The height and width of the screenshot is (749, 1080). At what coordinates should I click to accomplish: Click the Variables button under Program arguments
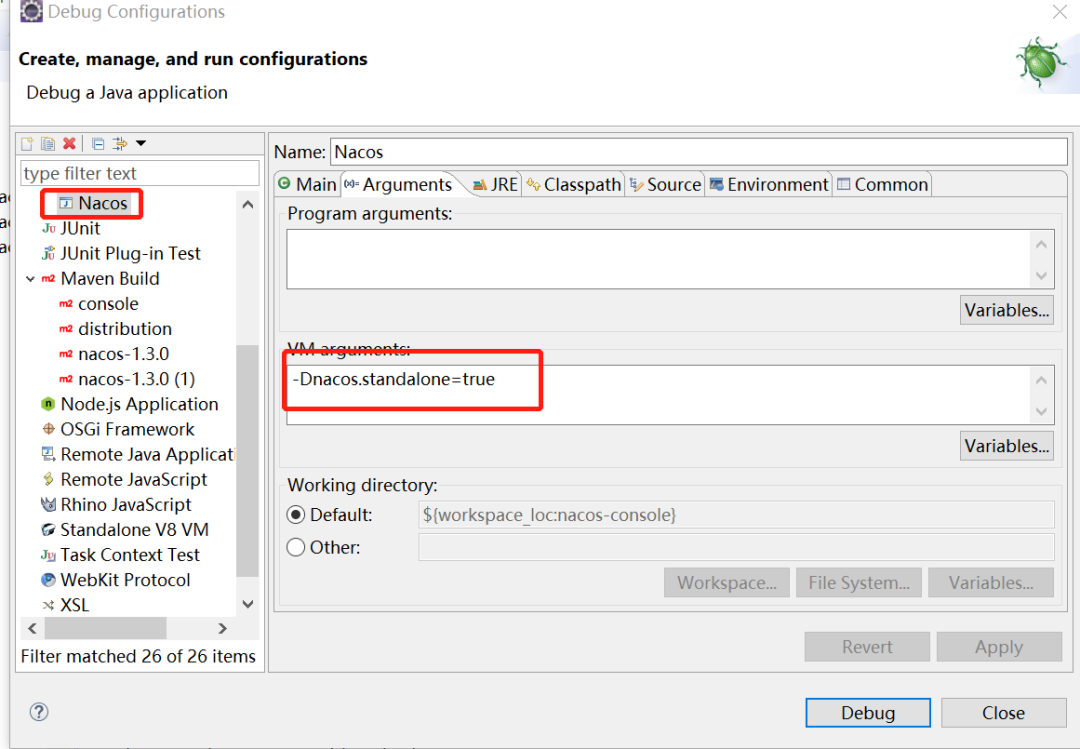pos(1006,310)
